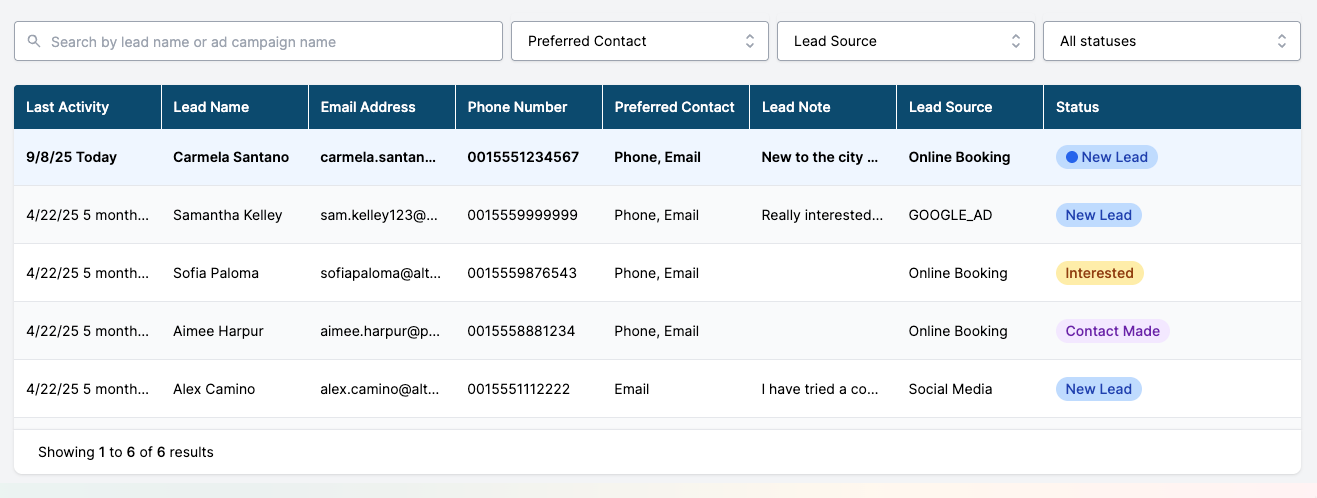Click the Interested status badge for Sofia Paloma
Screen dimensions: 1317x498
tap(1099, 273)
